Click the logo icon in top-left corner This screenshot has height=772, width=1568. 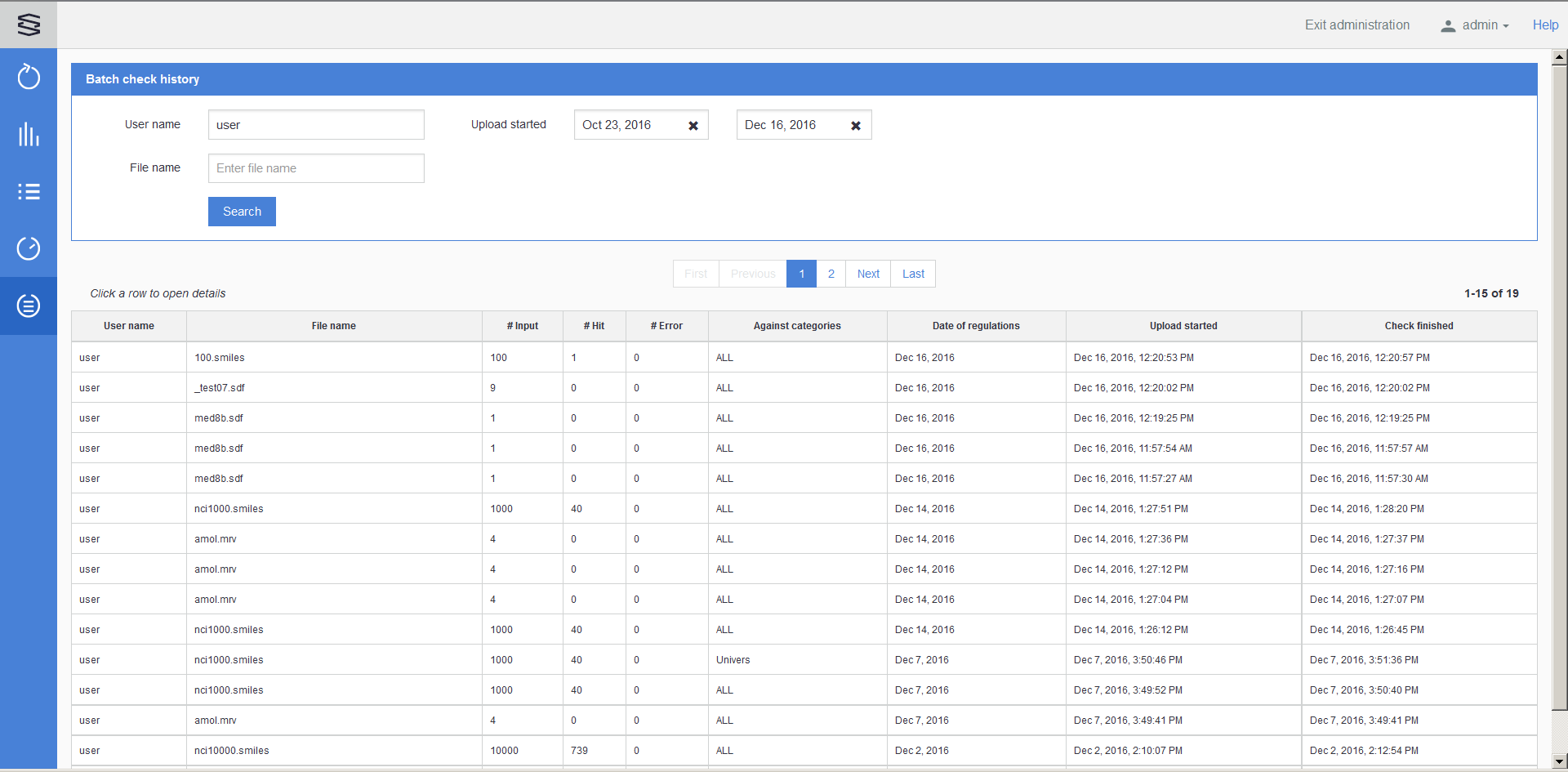(29, 25)
